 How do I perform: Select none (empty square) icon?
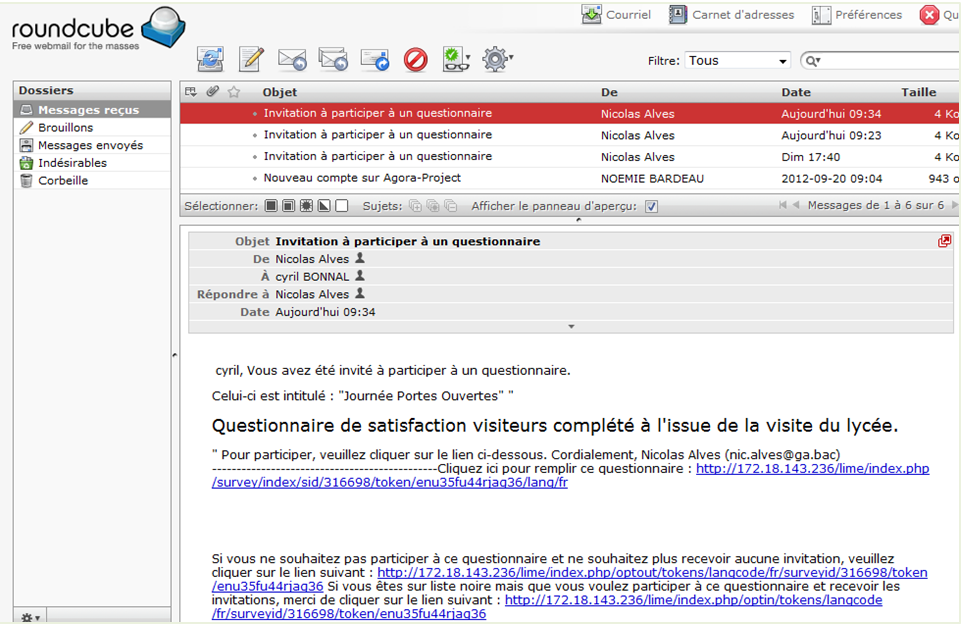pos(342,206)
